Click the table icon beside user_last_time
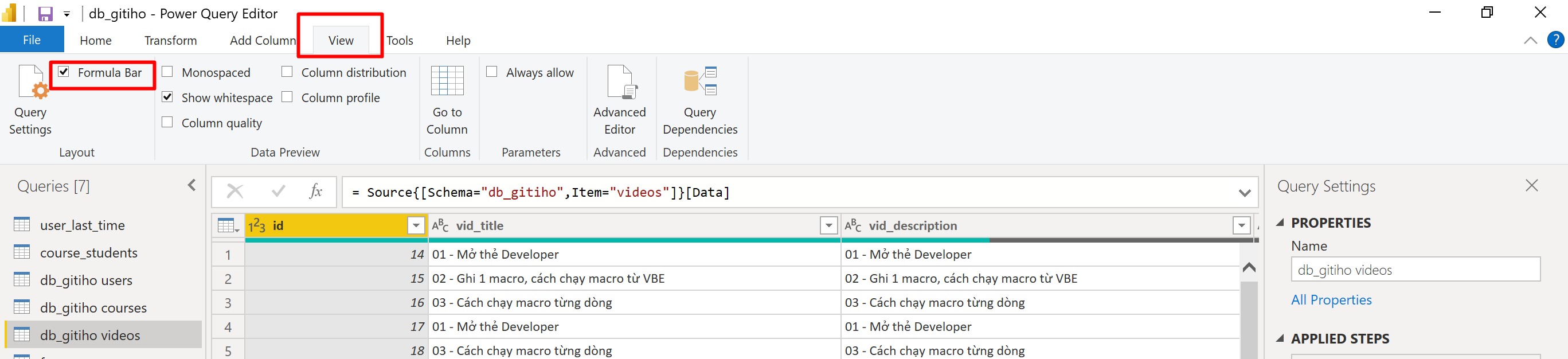 coord(22,225)
